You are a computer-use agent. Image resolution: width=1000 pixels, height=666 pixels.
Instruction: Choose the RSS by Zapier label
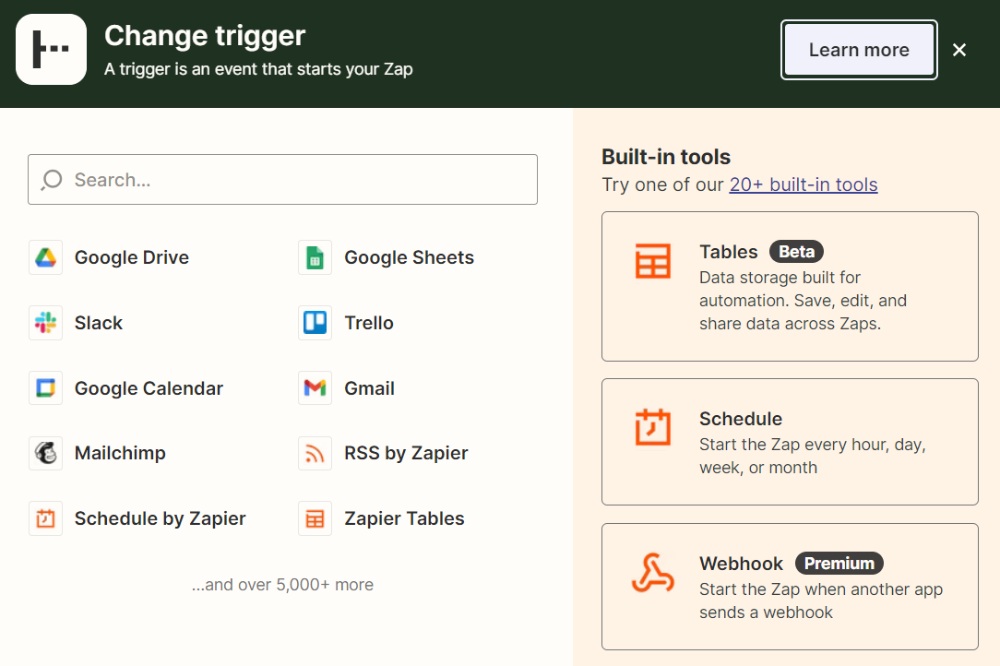point(406,453)
